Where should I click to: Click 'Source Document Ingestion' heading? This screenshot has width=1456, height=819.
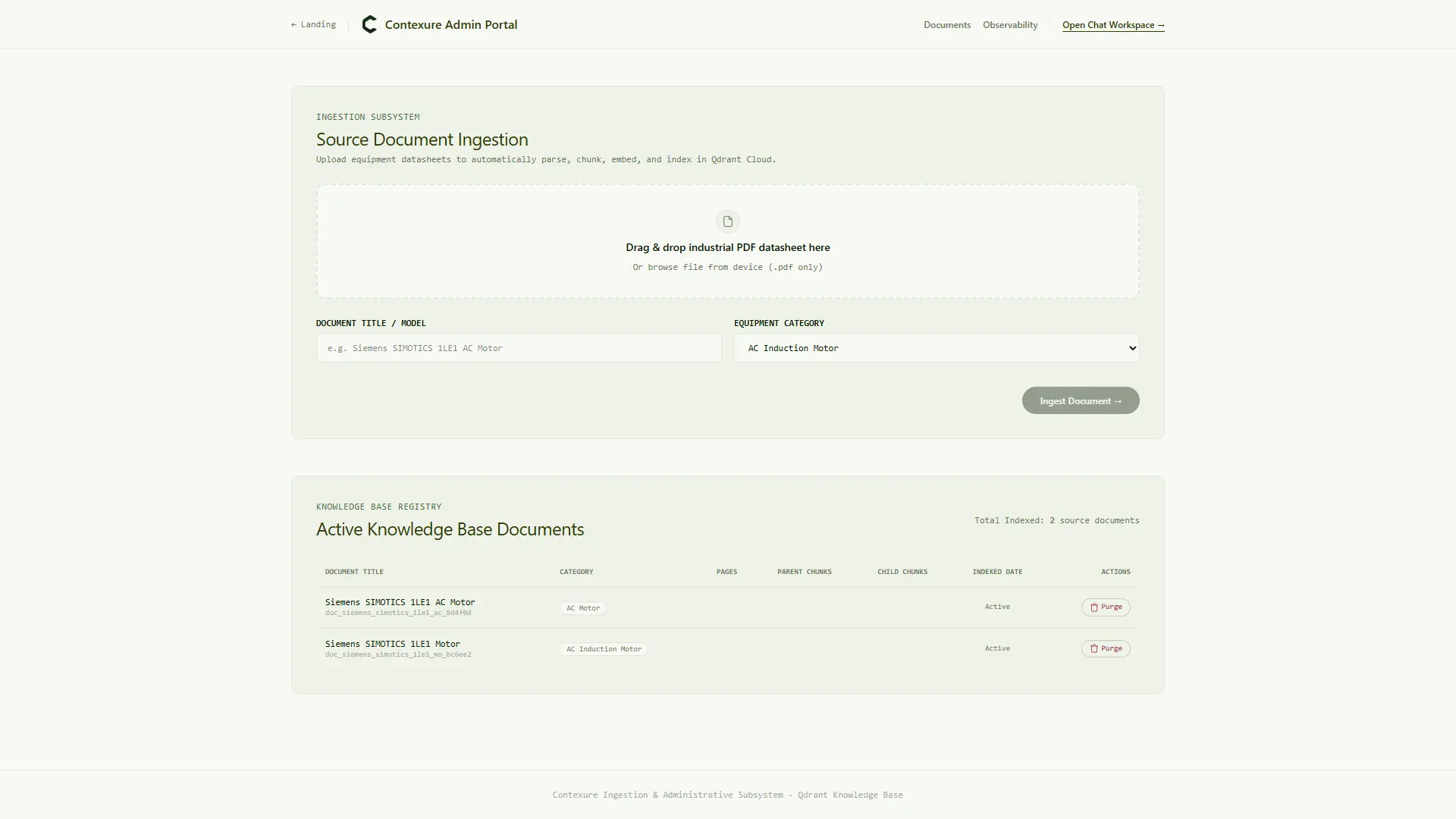coord(422,140)
